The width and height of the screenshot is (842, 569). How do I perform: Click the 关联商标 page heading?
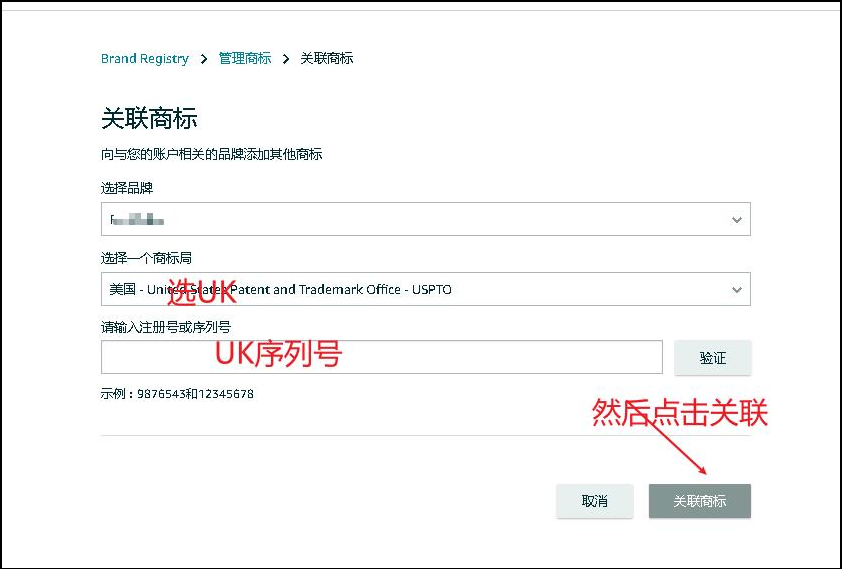[x=149, y=119]
